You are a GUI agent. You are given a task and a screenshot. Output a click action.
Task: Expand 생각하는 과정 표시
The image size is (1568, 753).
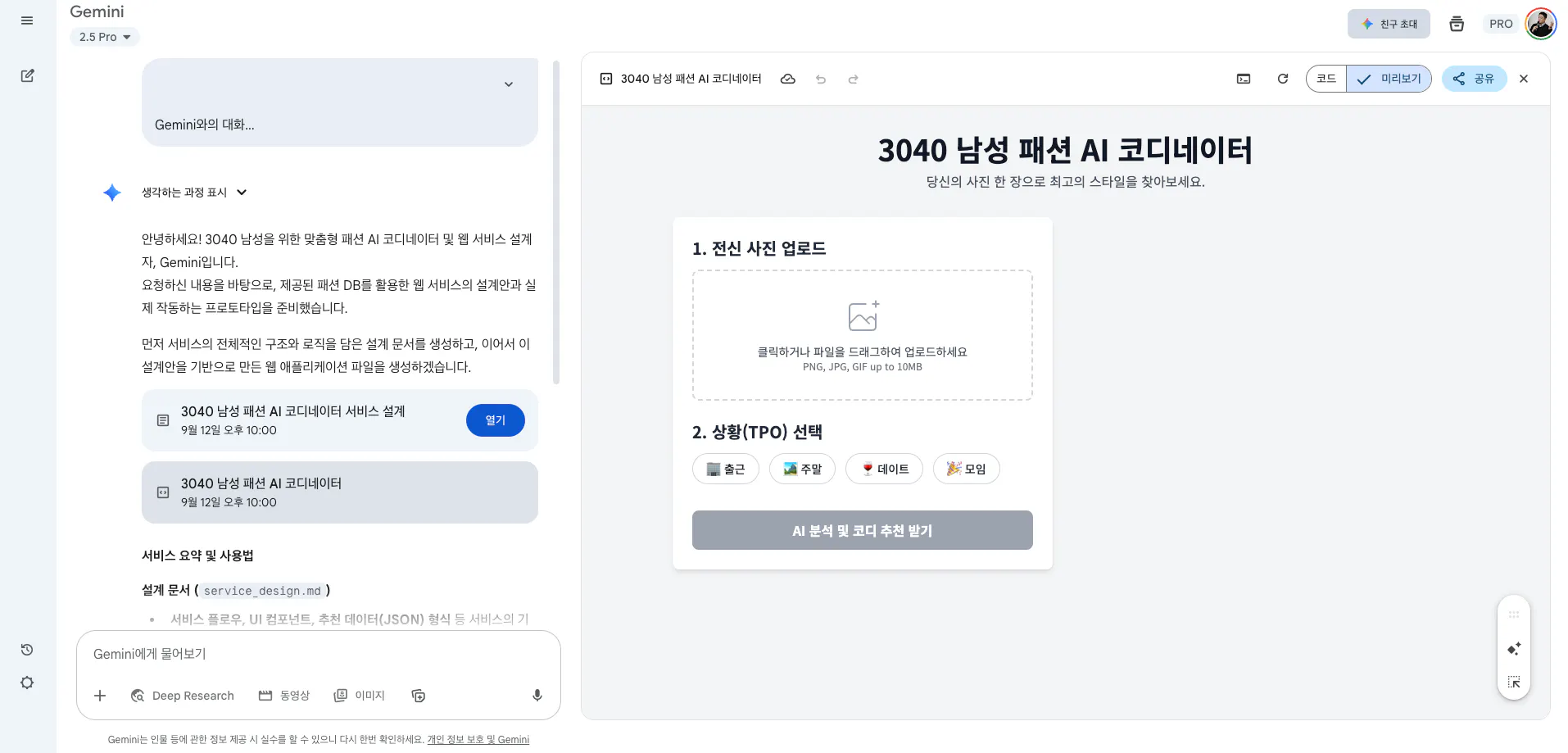194,193
